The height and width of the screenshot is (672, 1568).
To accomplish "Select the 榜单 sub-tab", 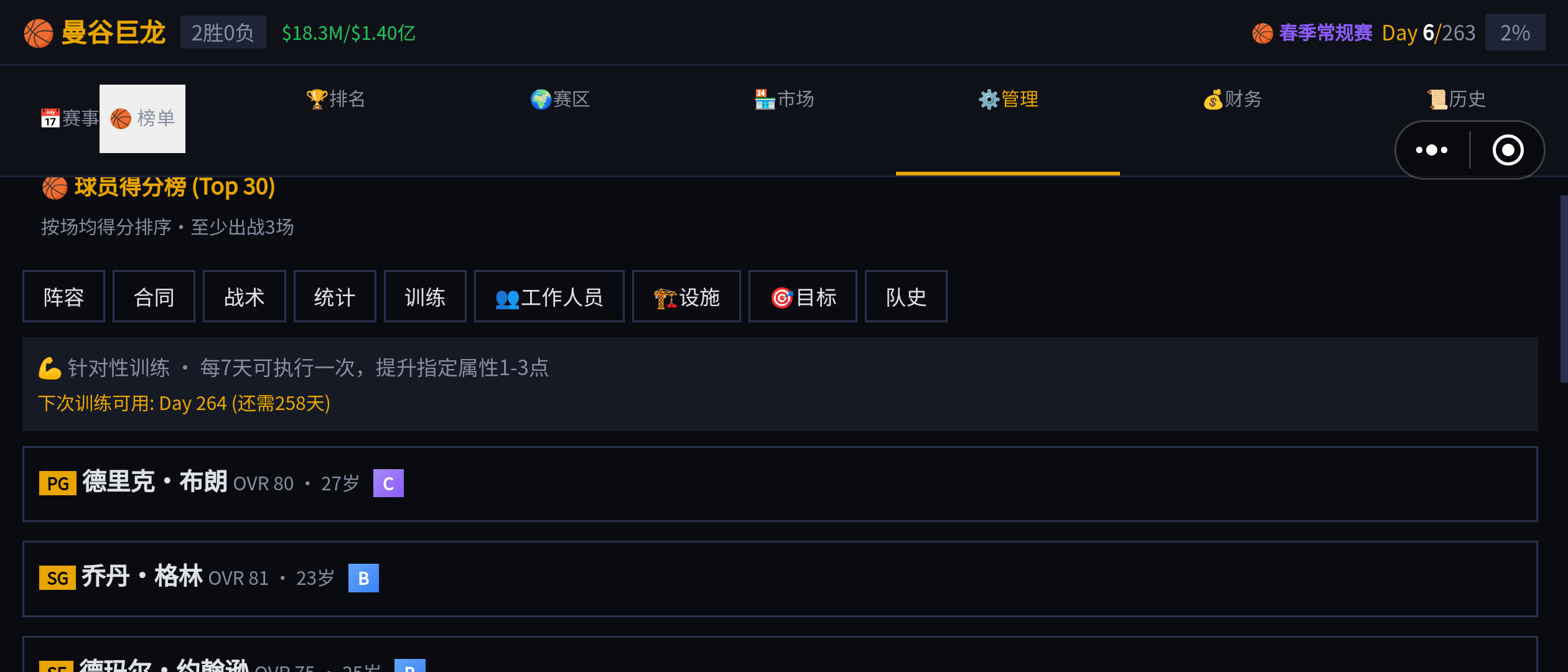I will [x=142, y=118].
